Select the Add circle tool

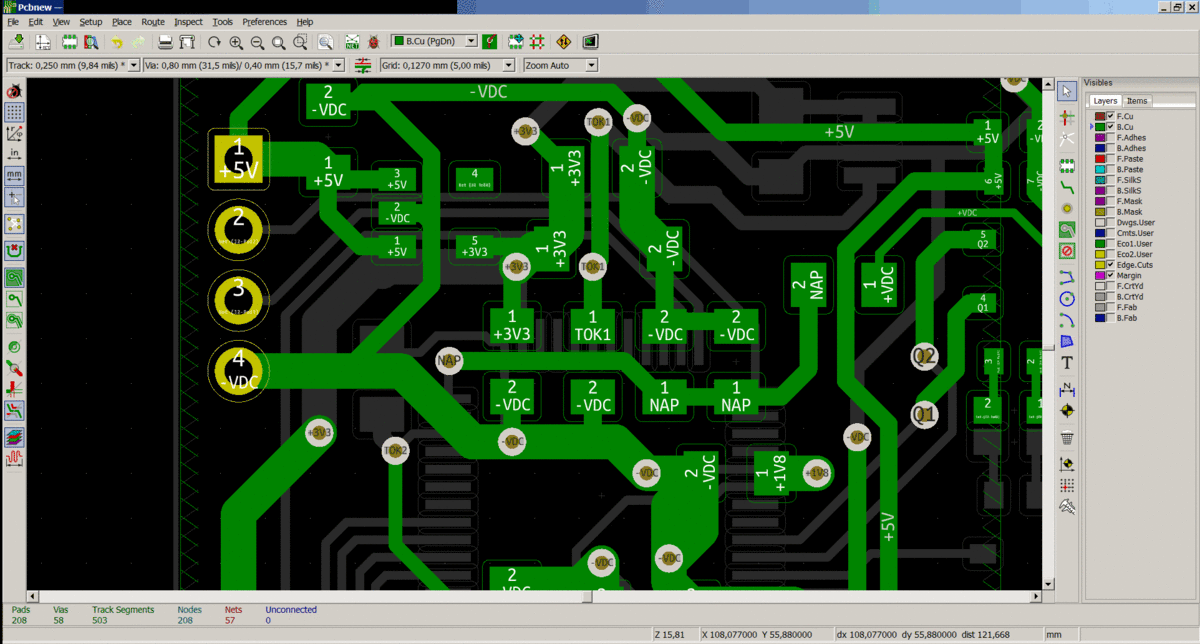click(1067, 299)
